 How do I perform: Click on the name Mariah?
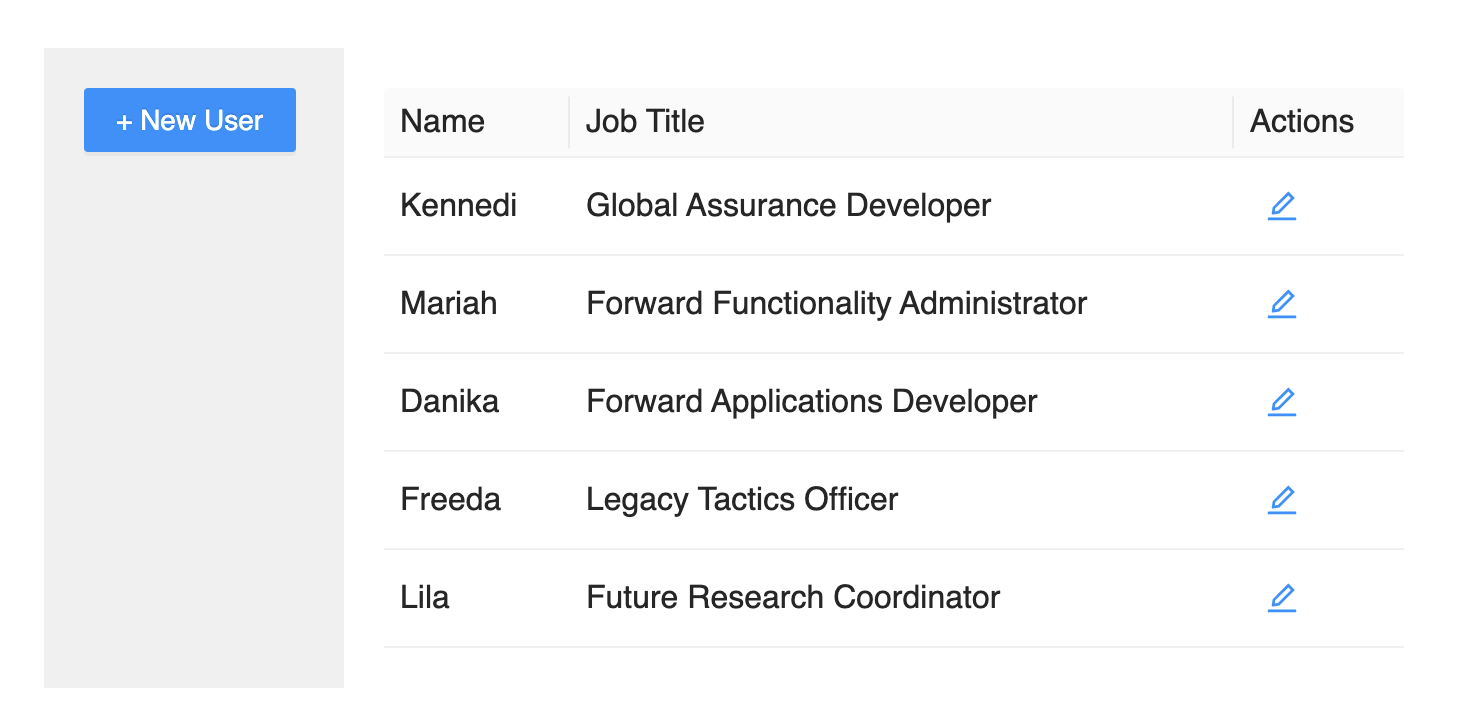[x=448, y=304]
